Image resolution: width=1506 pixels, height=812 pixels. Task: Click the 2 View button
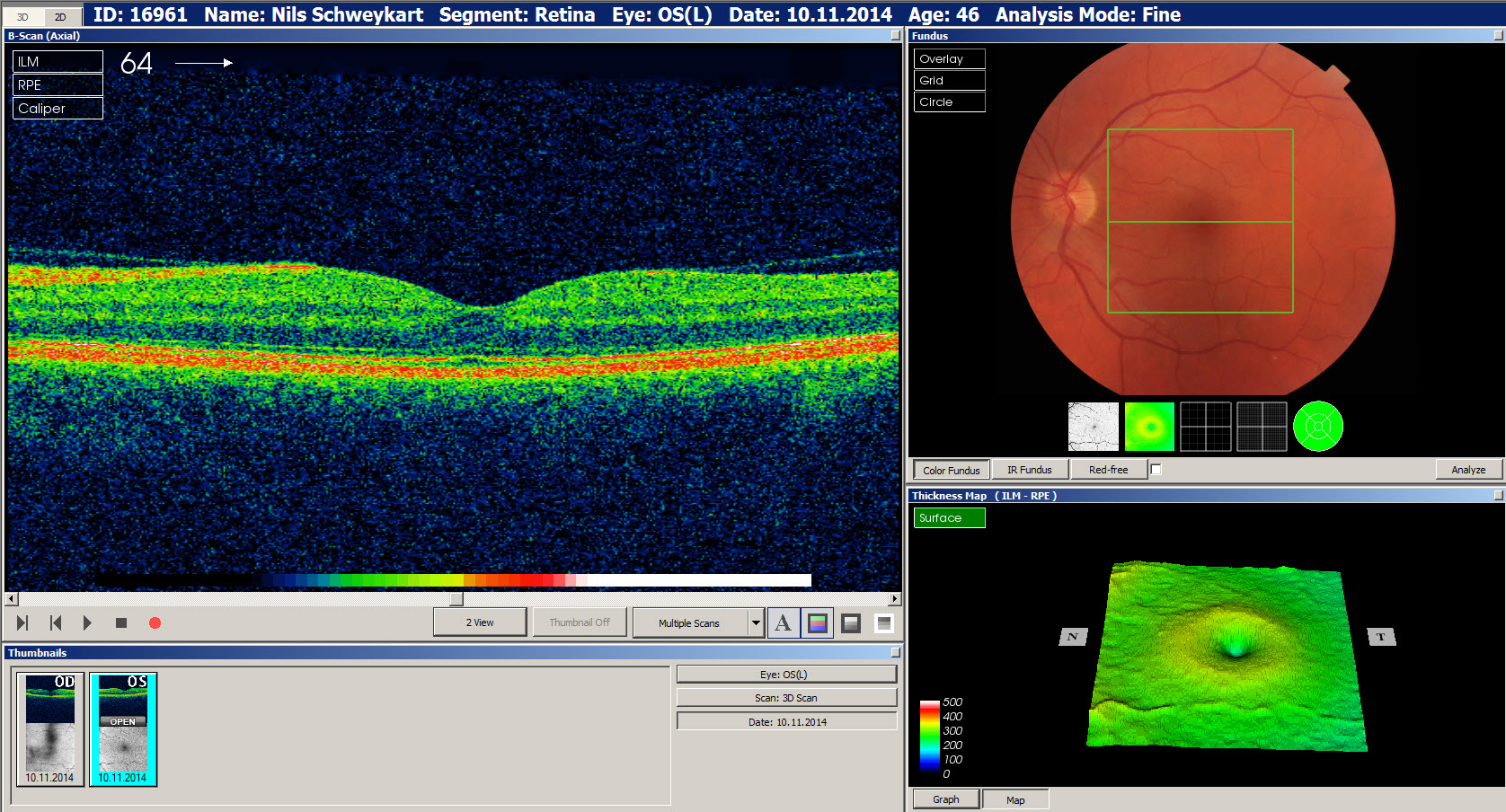point(480,622)
